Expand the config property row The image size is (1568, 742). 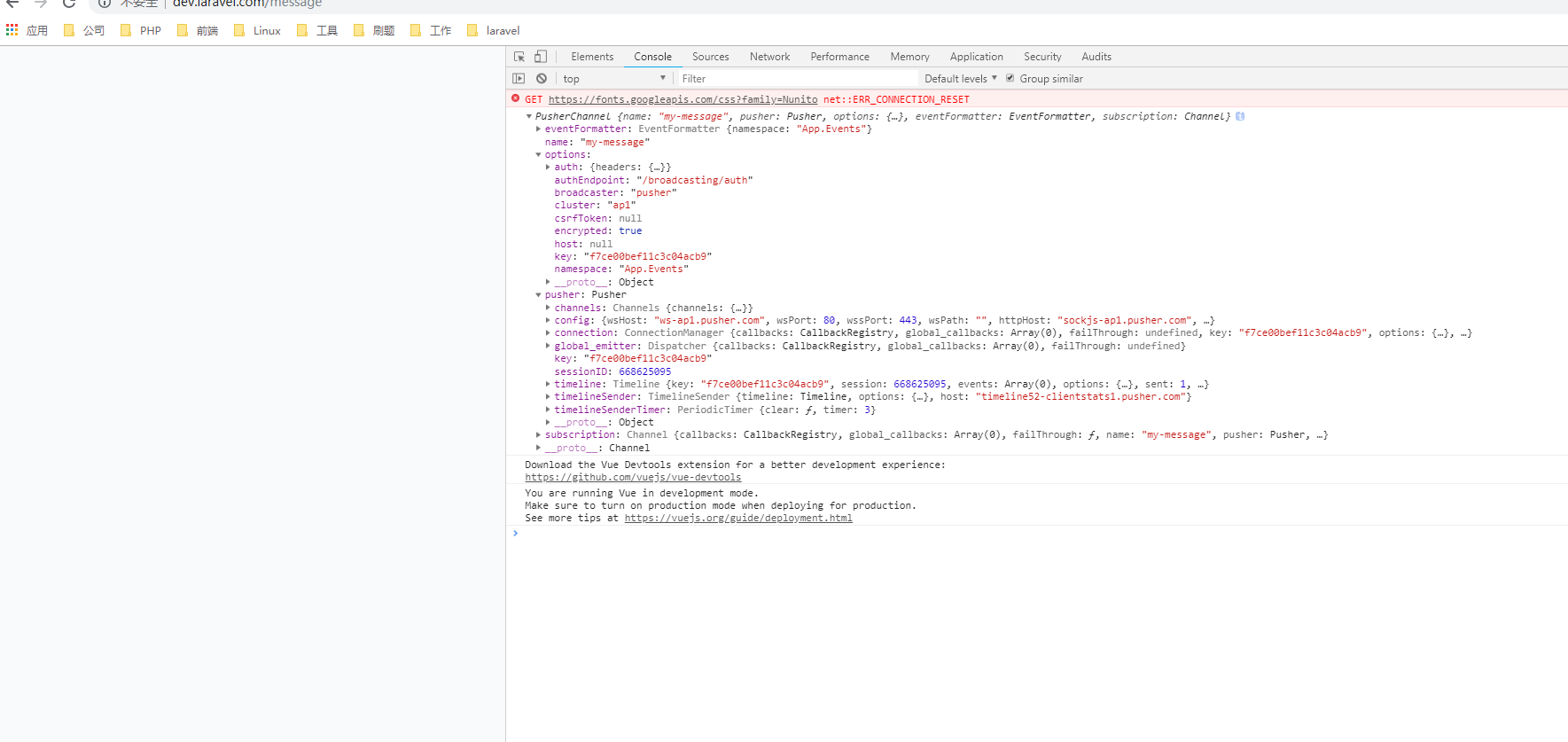tap(548, 321)
